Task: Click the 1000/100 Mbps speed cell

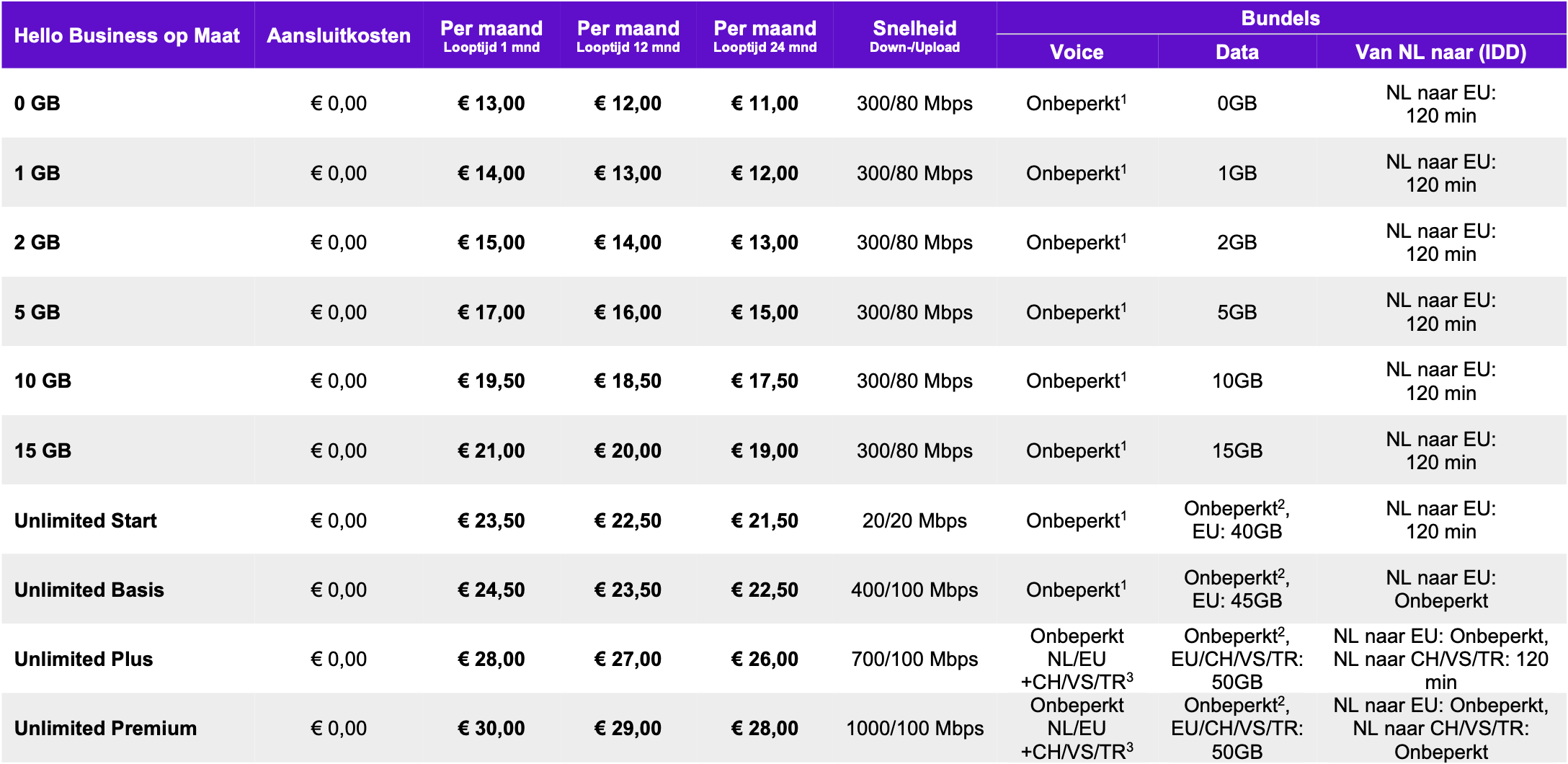Action: coord(914,728)
